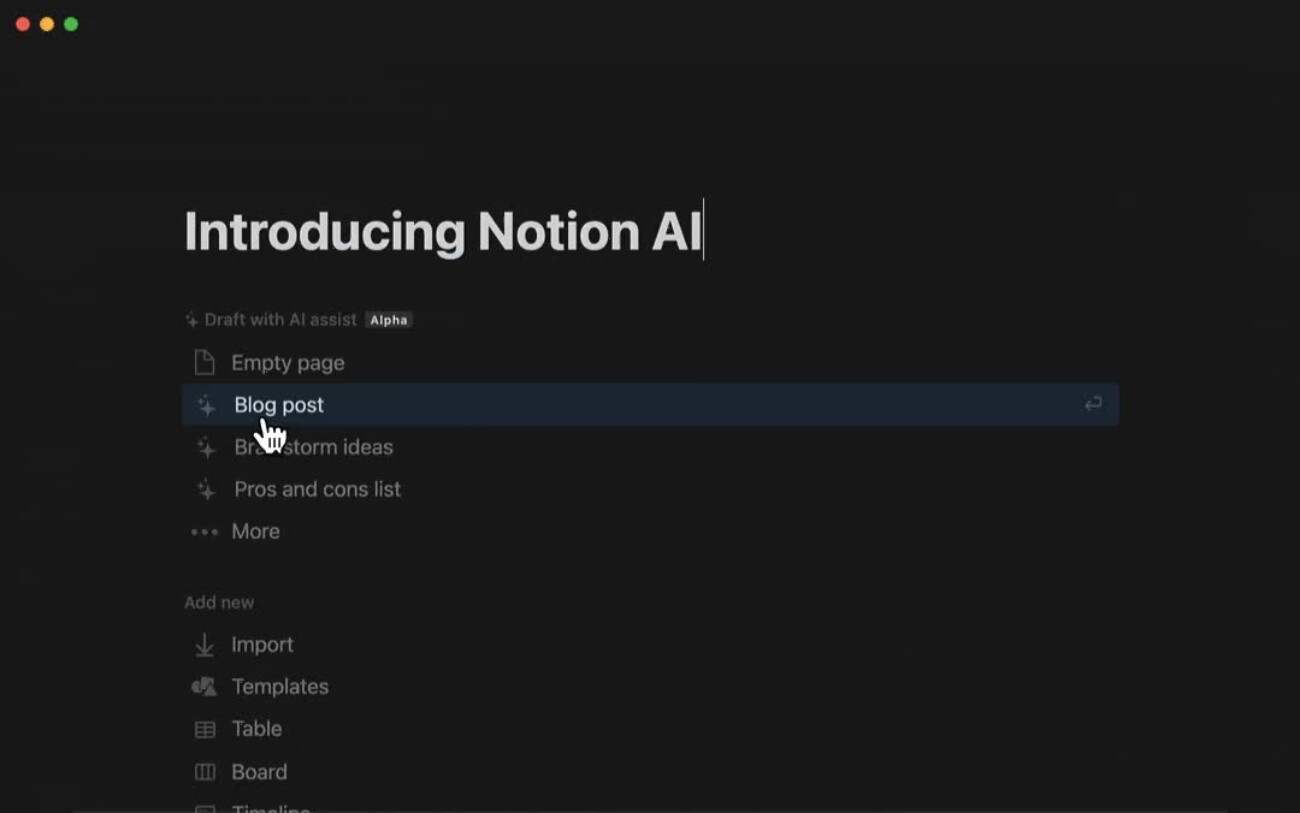Click the green macOS fullscreen window button
Image resolution: width=1300 pixels, height=813 pixels.
pyautogui.click(x=71, y=24)
